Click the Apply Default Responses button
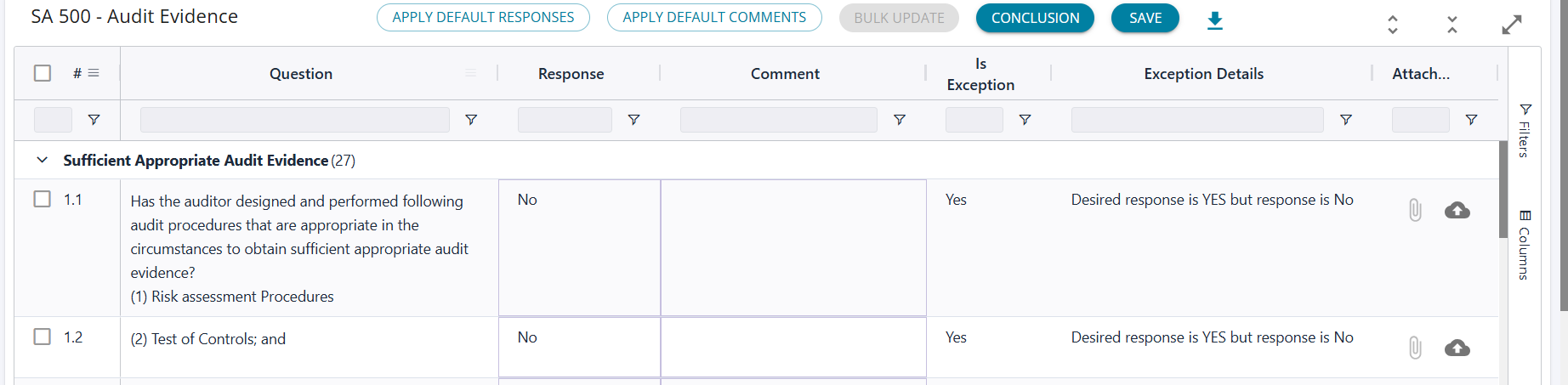 (x=483, y=18)
